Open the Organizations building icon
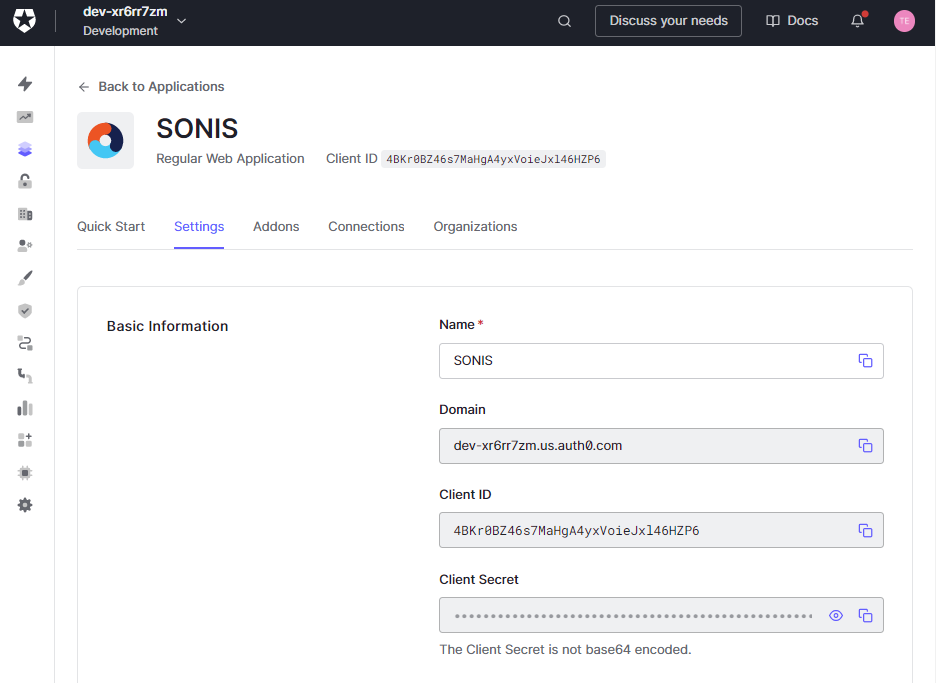 tap(25, 213)
